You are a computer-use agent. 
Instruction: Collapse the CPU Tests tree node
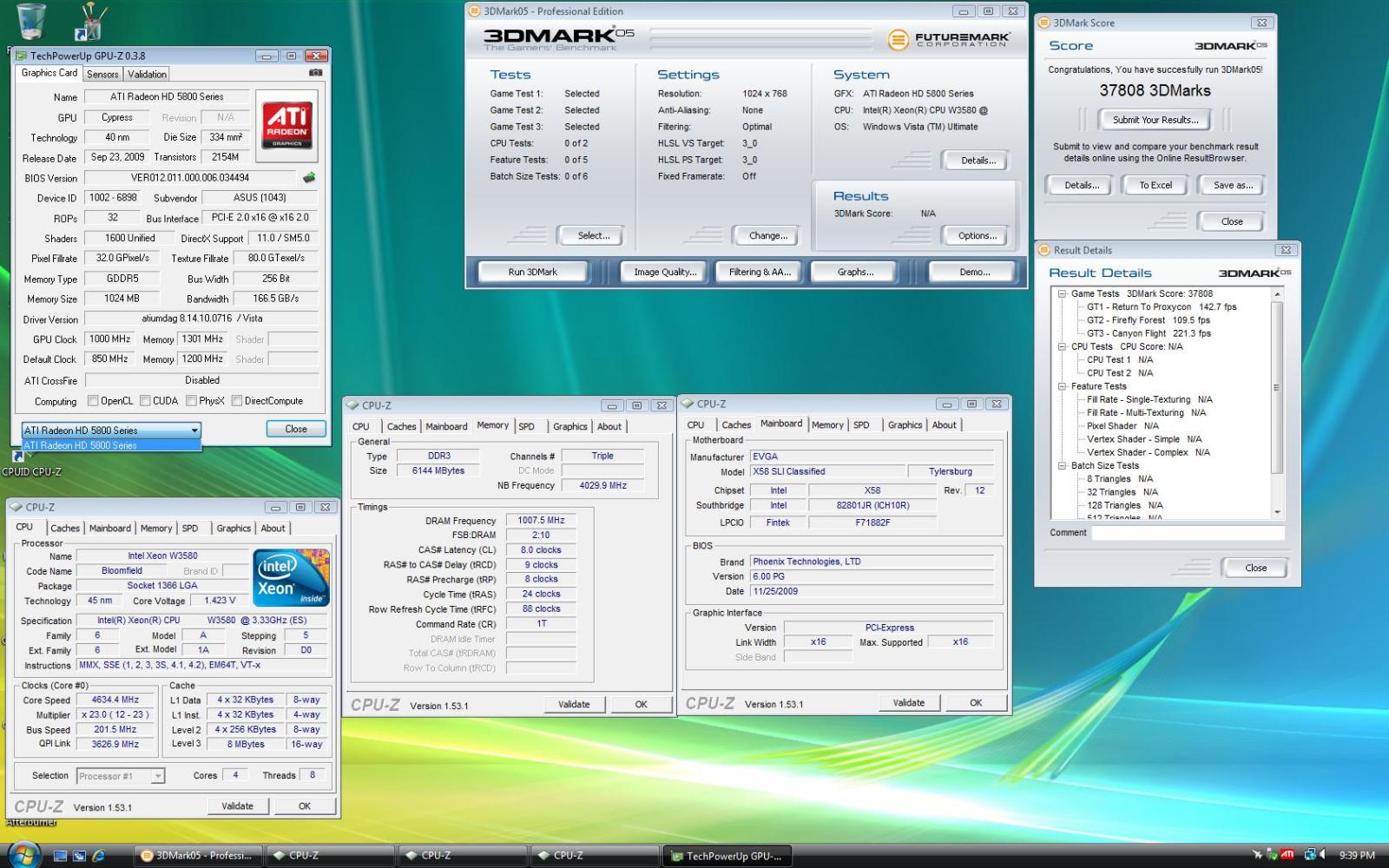point(1061,346)
